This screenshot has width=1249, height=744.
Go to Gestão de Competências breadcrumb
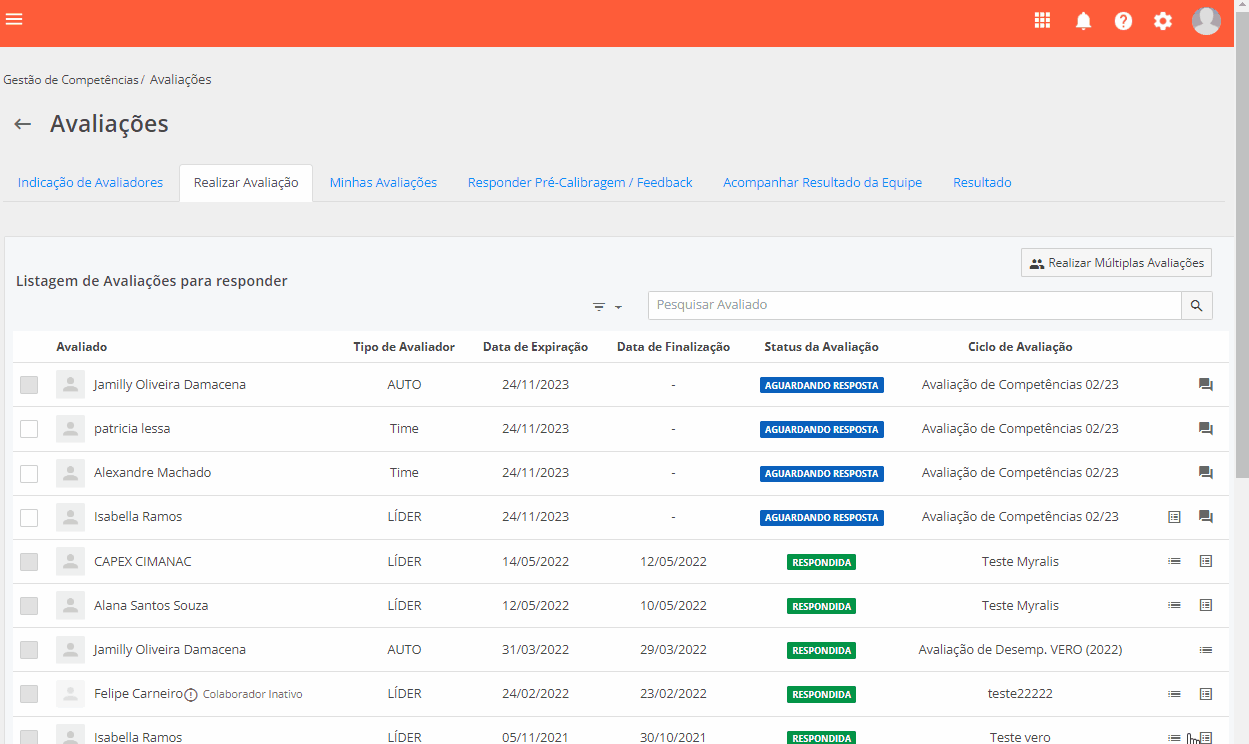[71, 79]
